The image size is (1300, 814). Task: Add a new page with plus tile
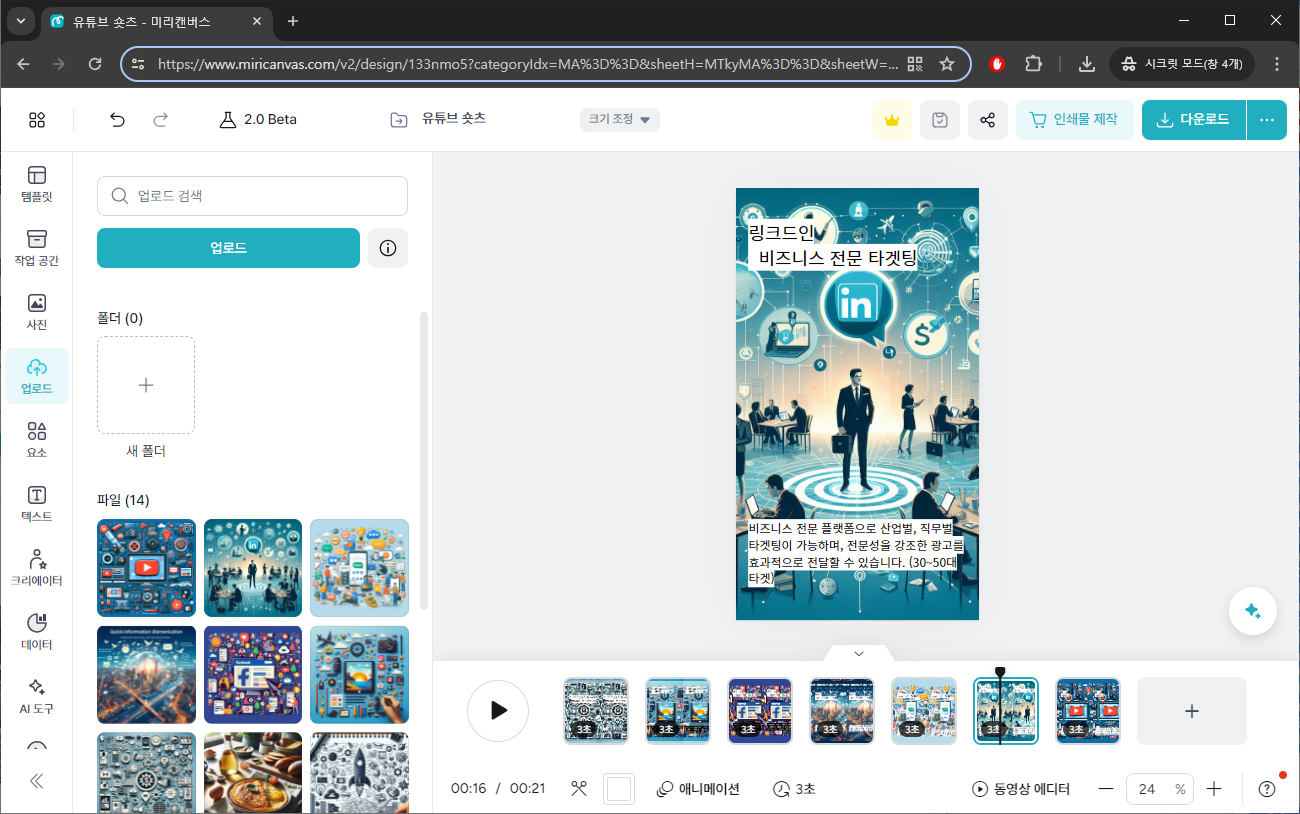pos(1192,711)
